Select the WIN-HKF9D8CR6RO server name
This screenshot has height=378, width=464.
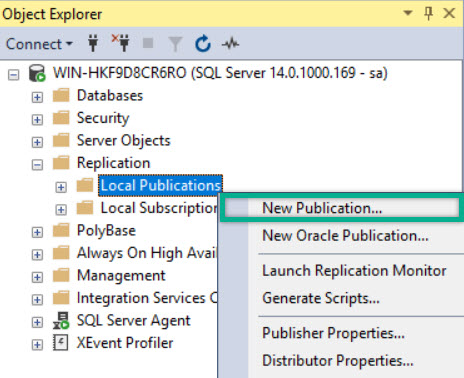click(x=220, y=73)
